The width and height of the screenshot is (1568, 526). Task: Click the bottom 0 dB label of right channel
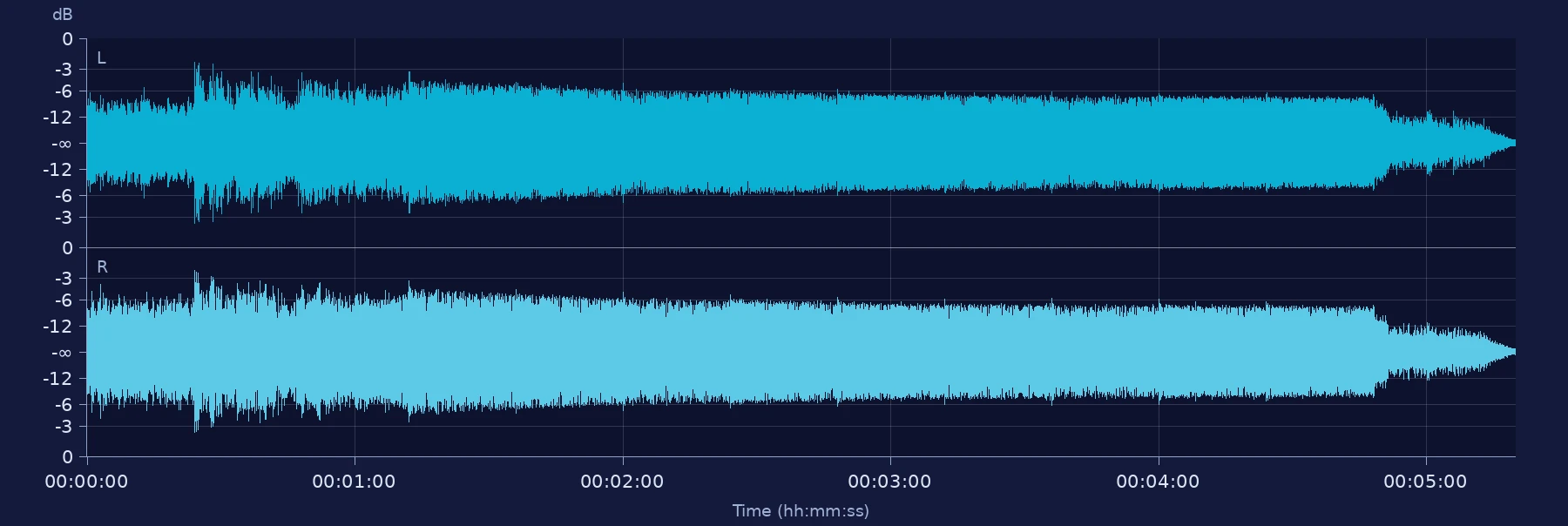tap(67, 457)
